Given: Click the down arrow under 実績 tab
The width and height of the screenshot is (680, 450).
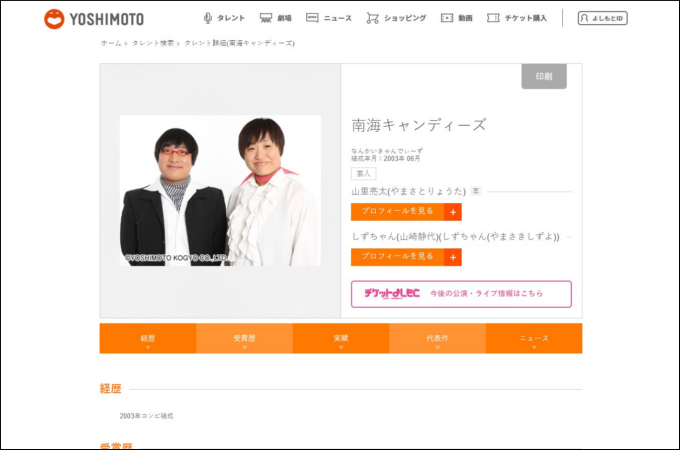Looking at the screenshot, I should tap(341, 347).
